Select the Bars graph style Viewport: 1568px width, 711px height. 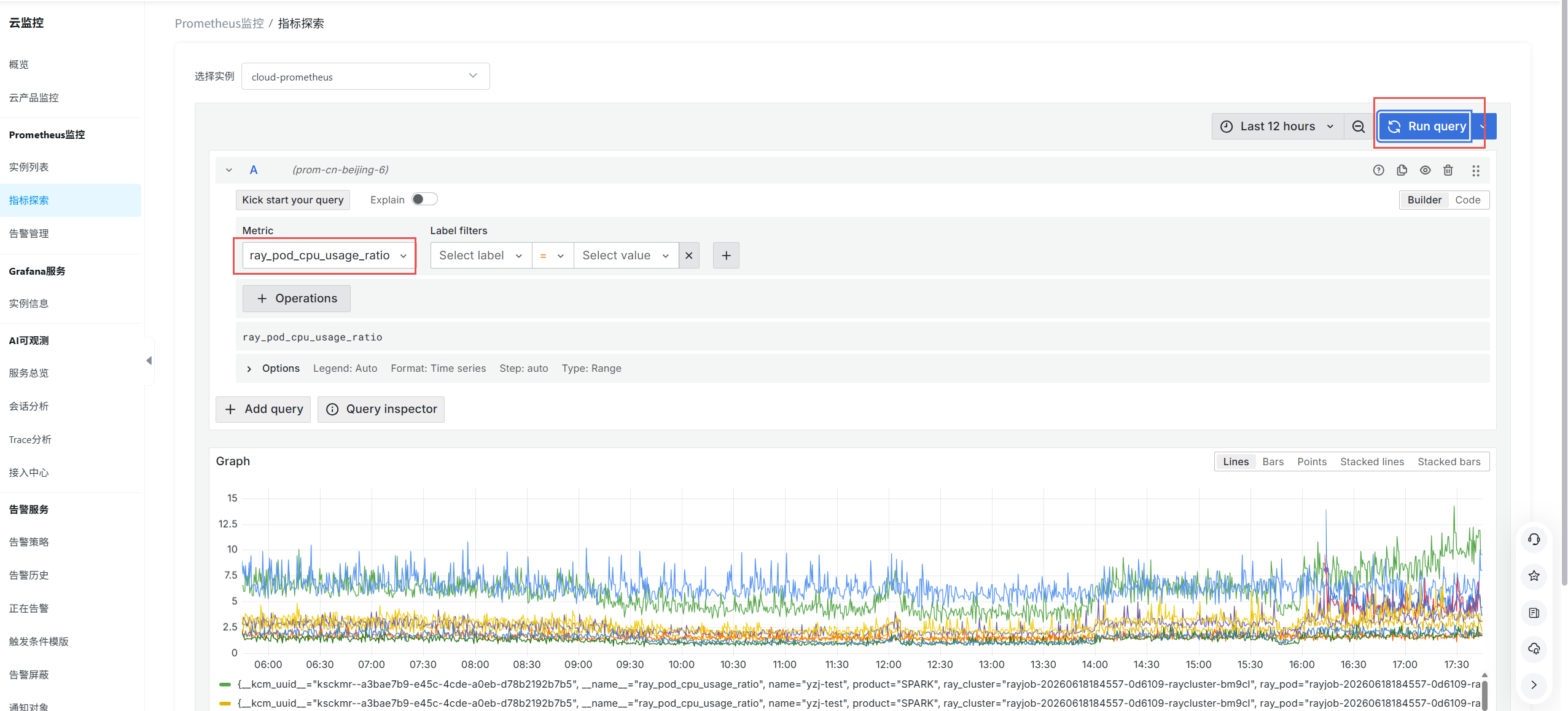[x=1273, y=462]
